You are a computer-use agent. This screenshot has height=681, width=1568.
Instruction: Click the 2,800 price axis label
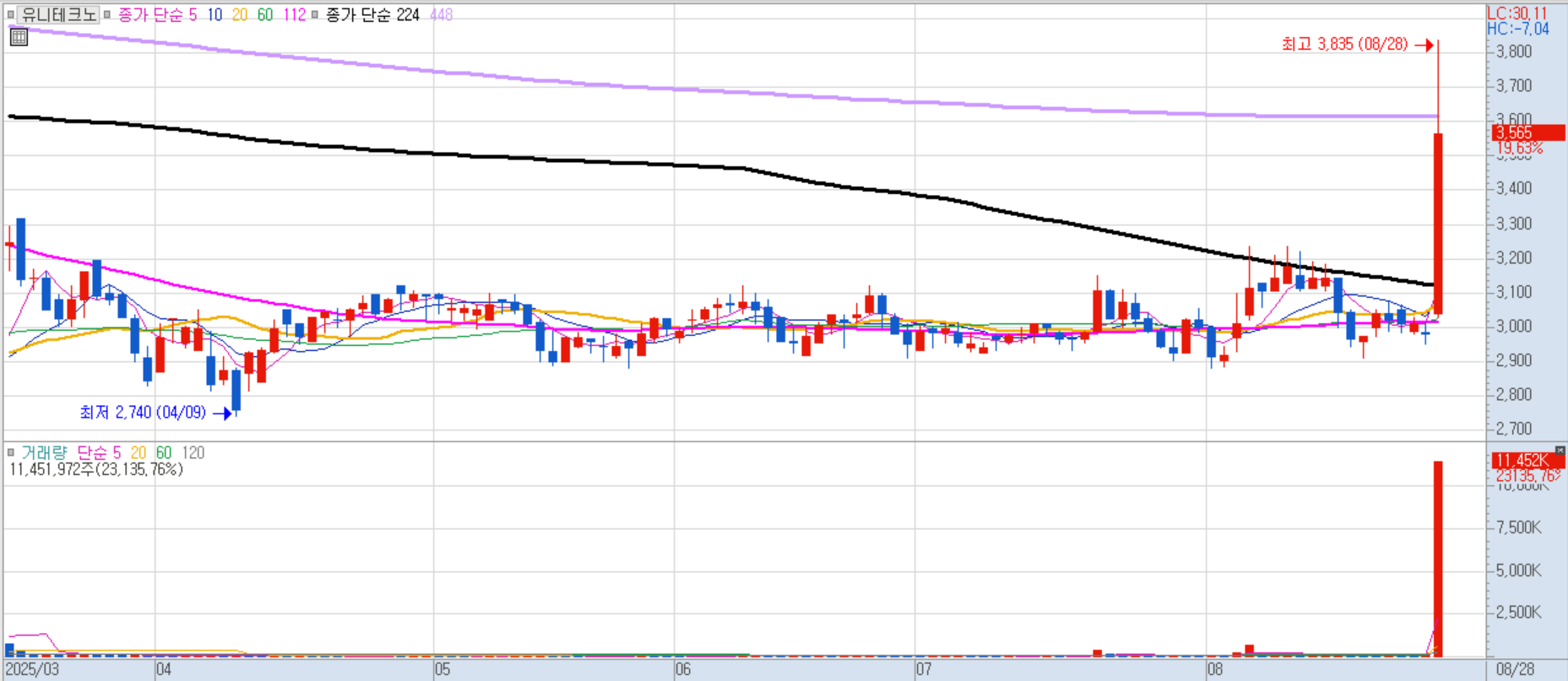1513,394
